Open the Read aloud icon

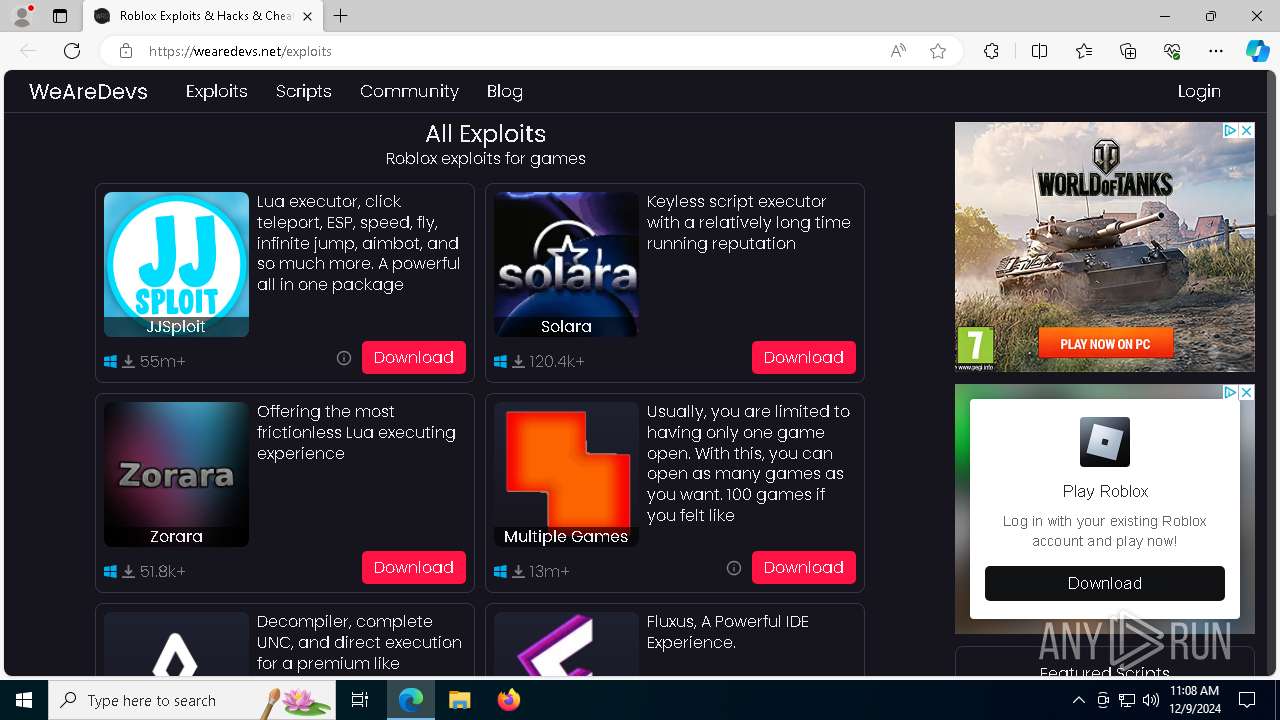click(x=898, y=51)
